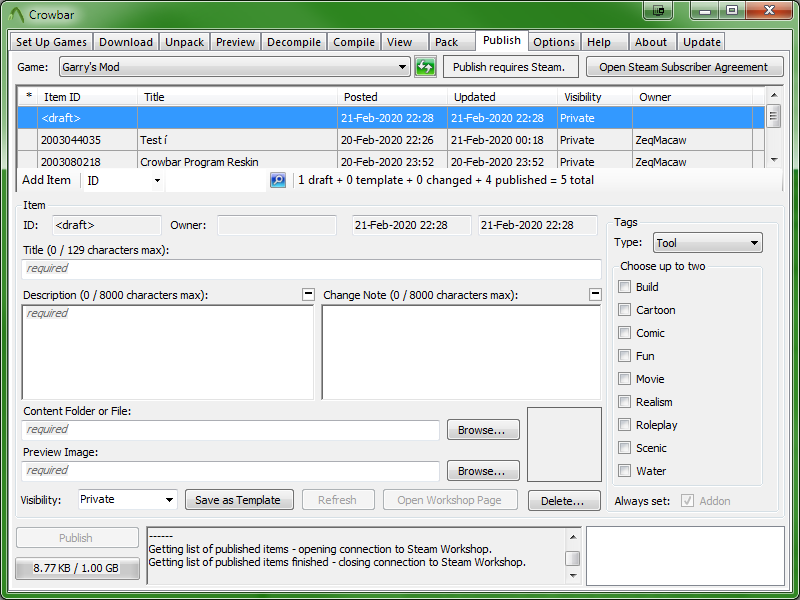800x600 pixels.
Task: Click the Delete... button
Action: click(x=564, y=501)
